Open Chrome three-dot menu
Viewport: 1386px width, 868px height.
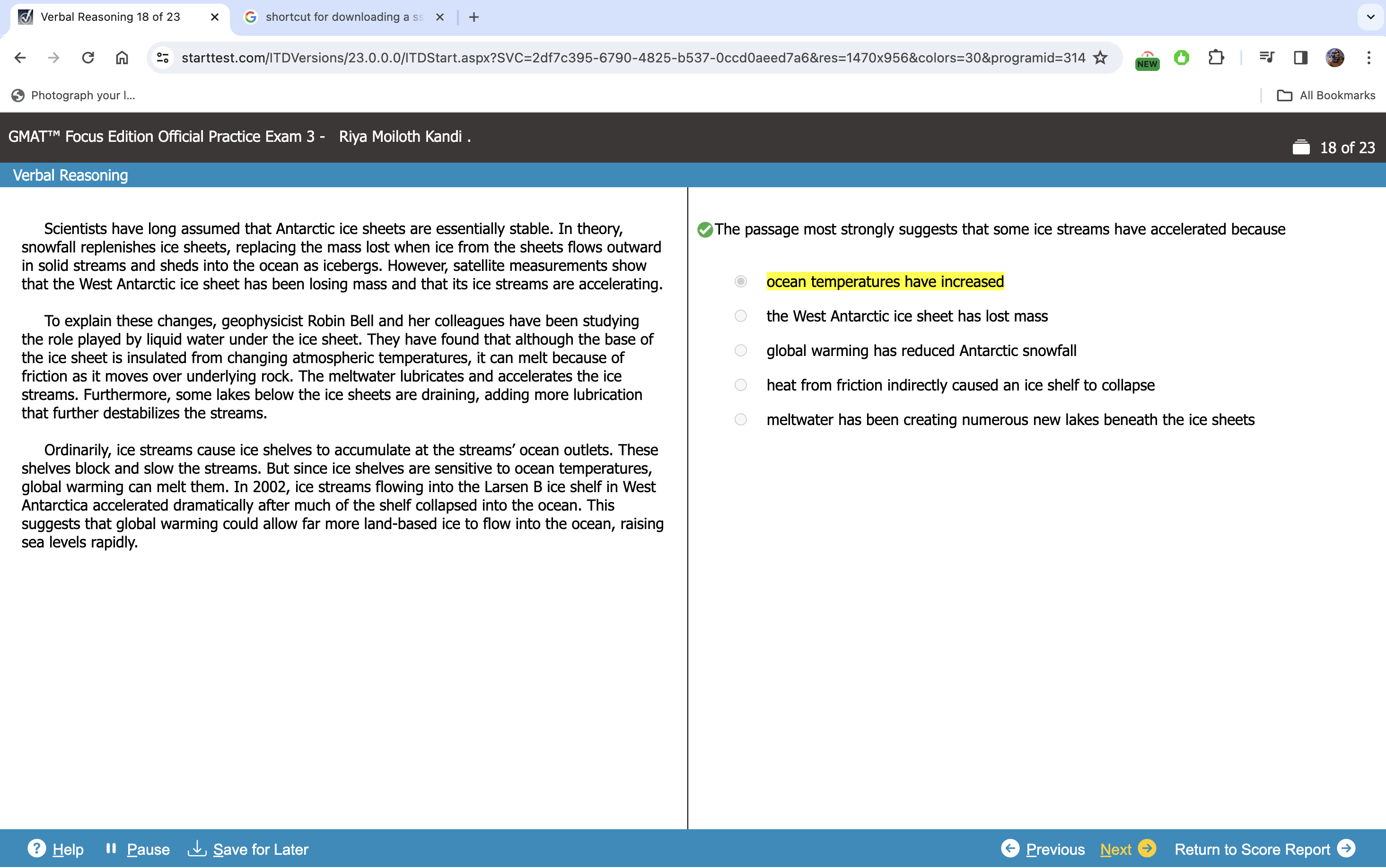click(x=1369, y=57)
